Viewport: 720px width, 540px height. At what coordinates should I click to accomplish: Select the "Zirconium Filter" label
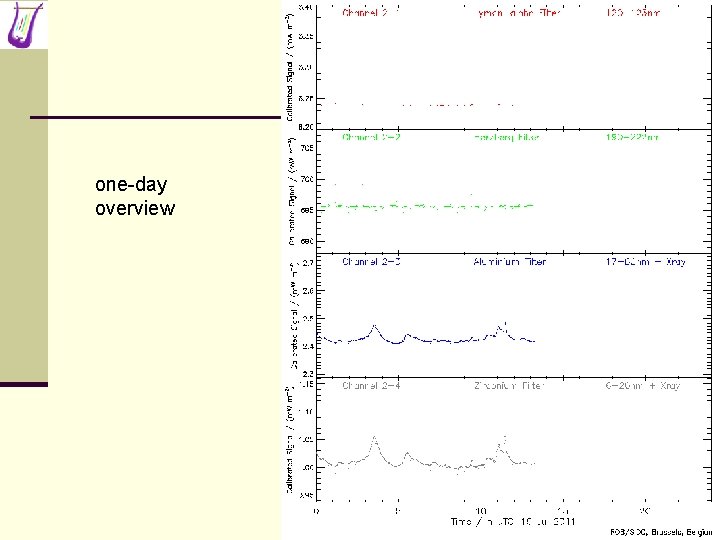point(509,386)
